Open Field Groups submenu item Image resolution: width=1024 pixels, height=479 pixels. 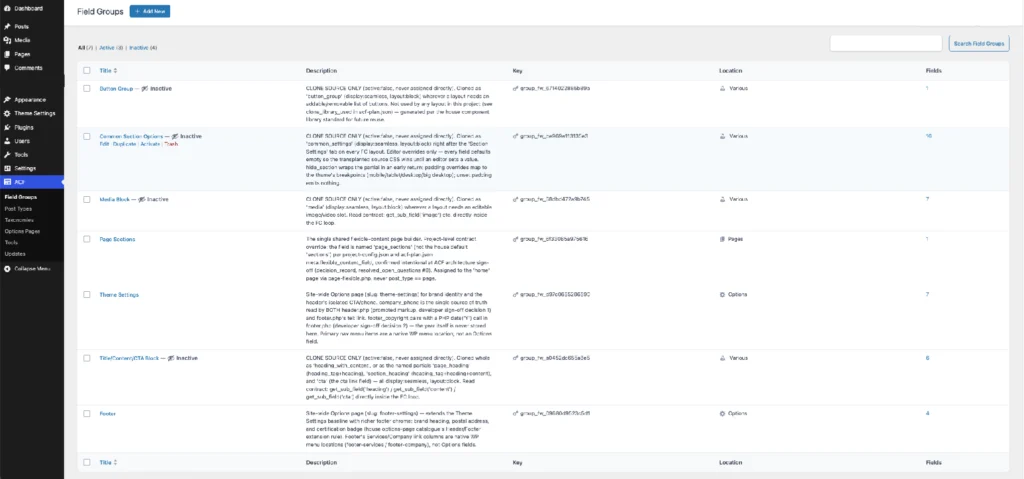(x=21, y=197)
